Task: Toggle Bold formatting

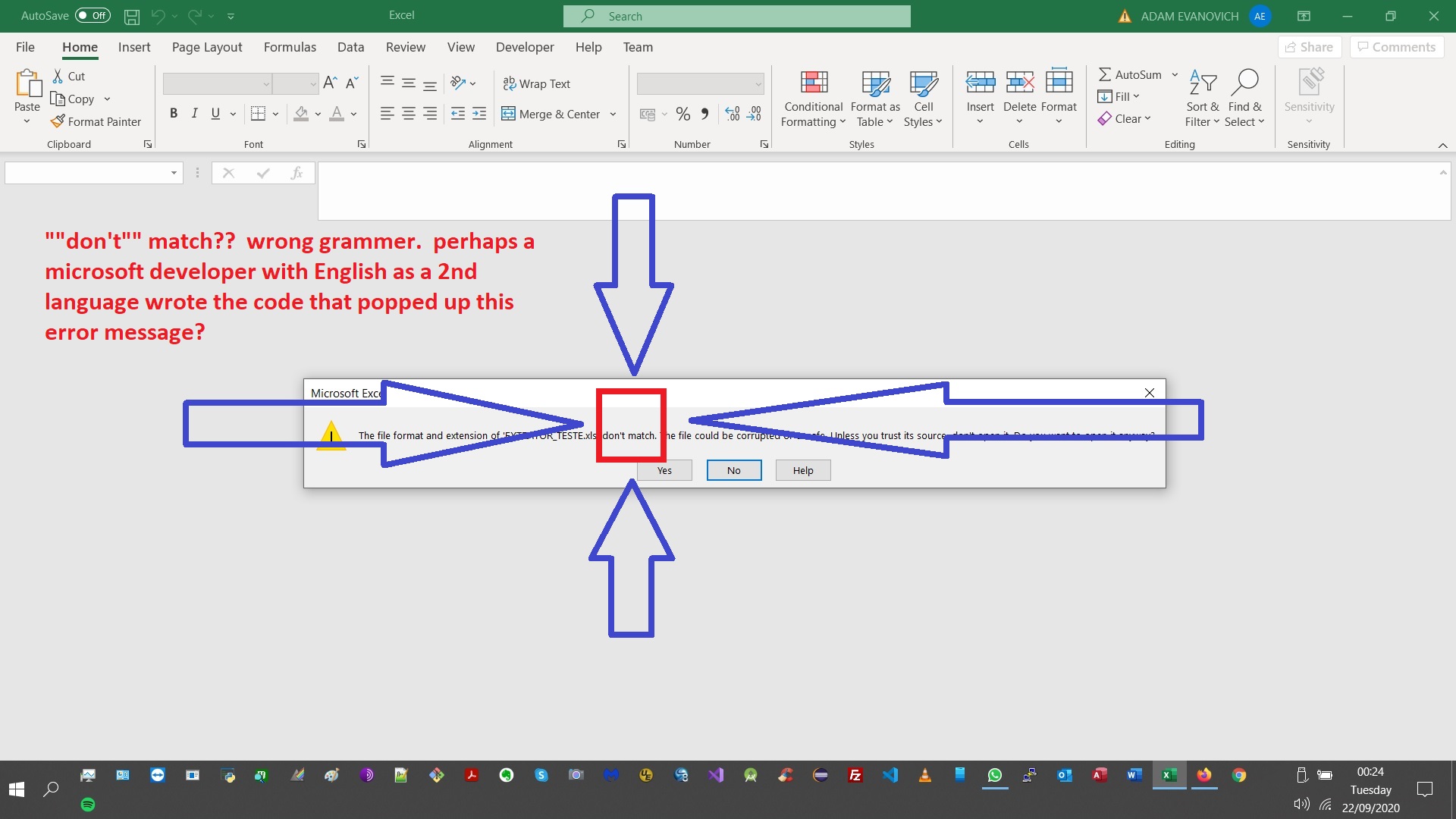Action: 174,114
